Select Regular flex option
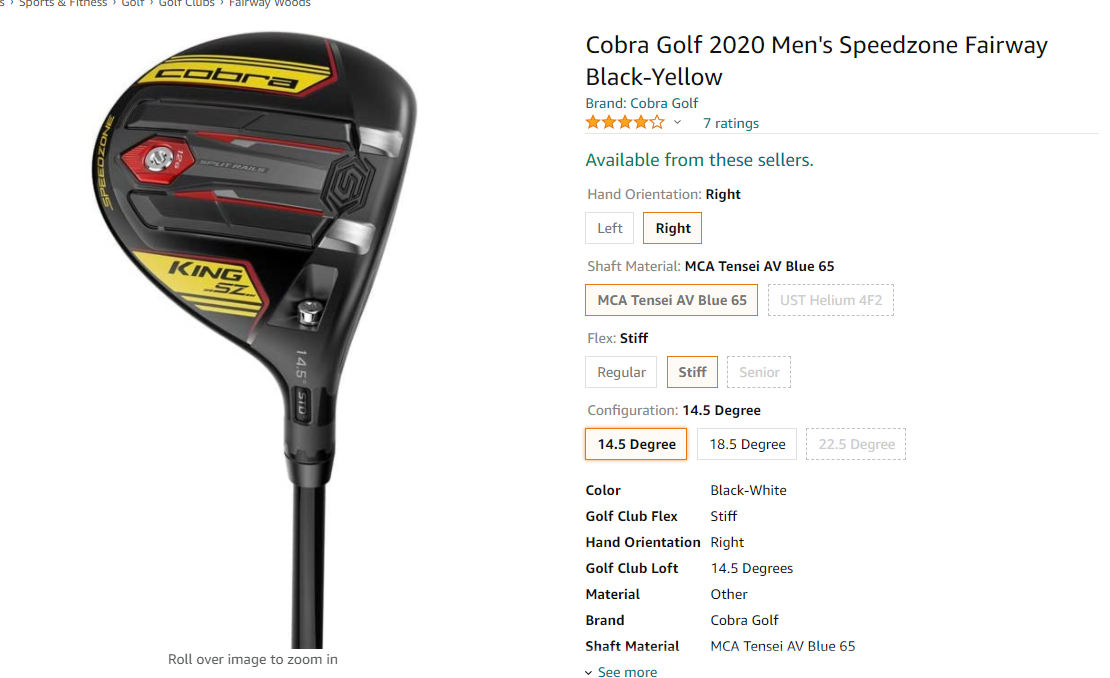This screenshot has width=1110, height=678. (621, 372)
